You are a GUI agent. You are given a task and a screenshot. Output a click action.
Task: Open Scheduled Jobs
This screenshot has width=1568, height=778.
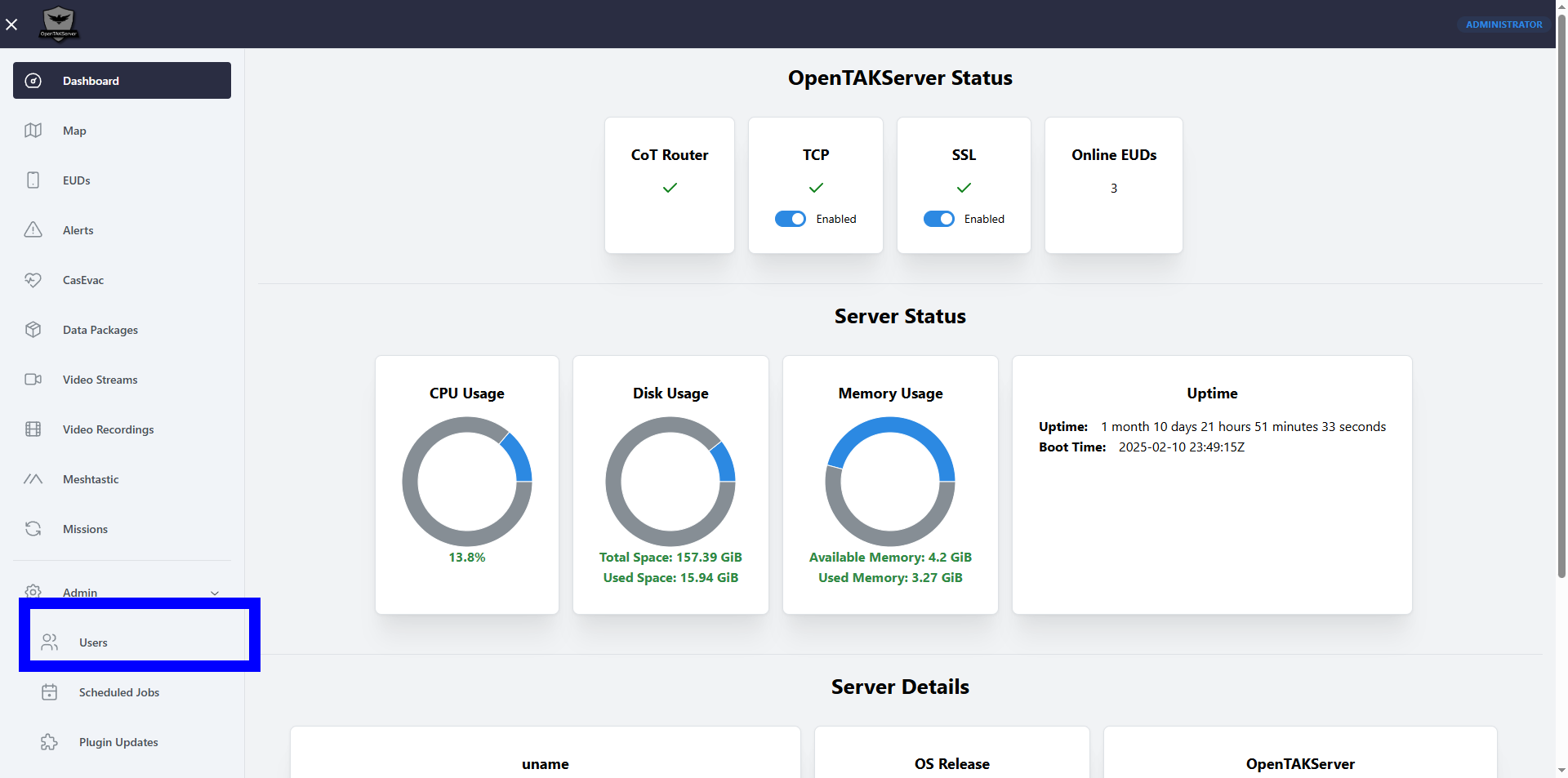pos(130,692)
